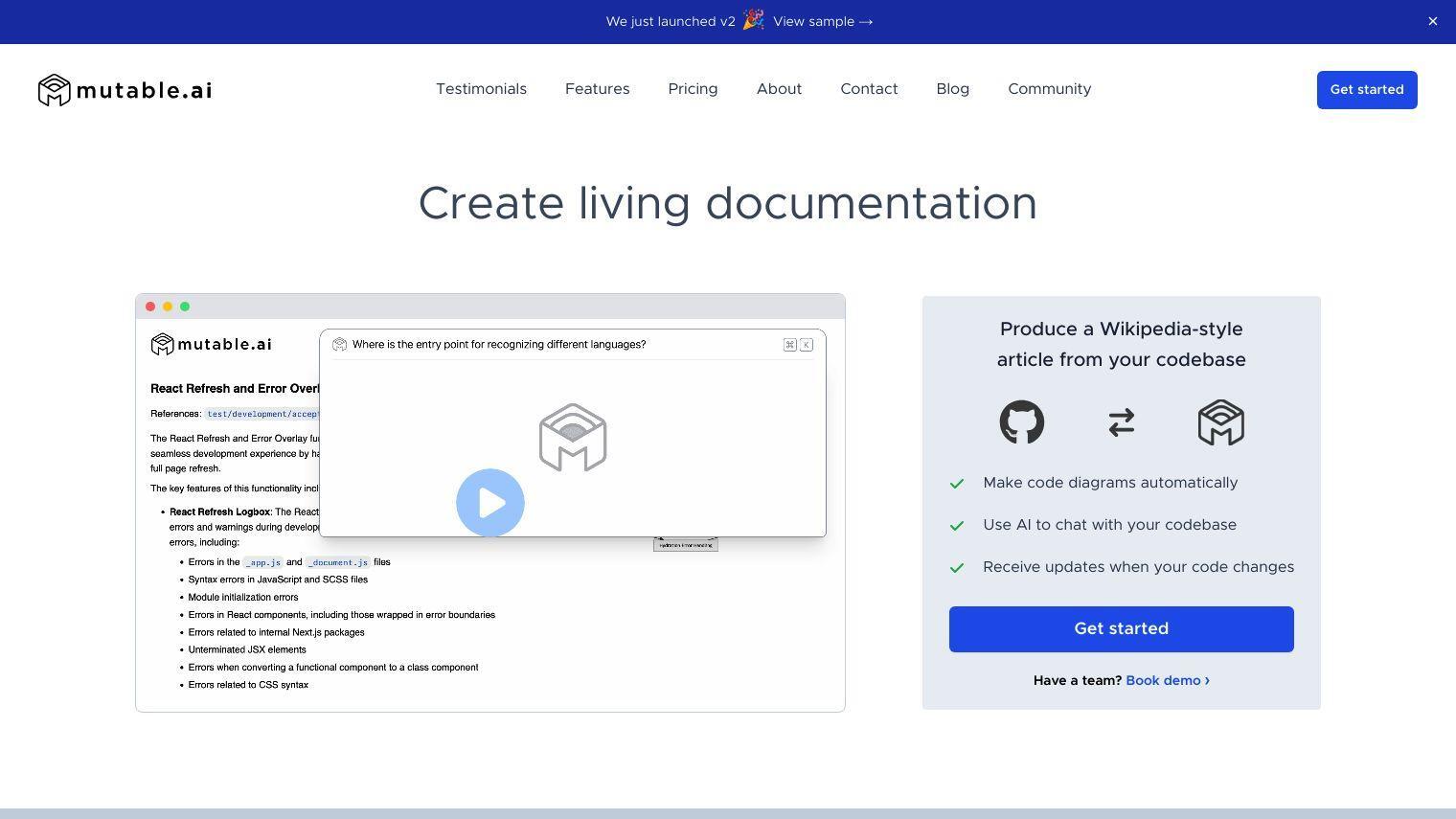Click the 'Errors related to CSS syntax' bullet
1456x819 pixels.
point(248,685)
